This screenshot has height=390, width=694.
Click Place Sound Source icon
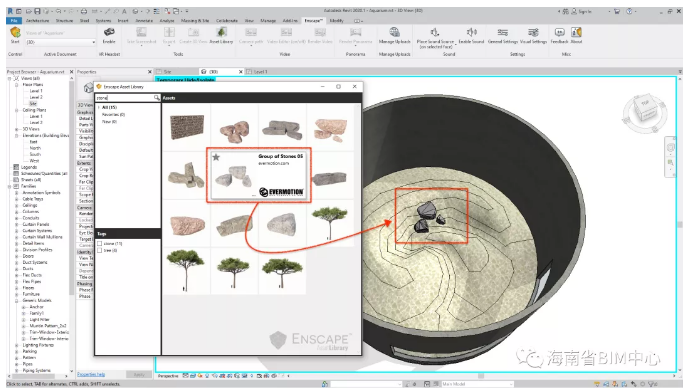[x=435, y=32]
